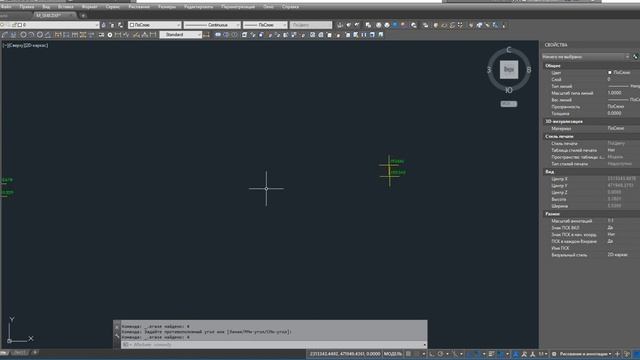Open the lineweight dropdown showing ПоСлою
The width and height of the screenshot is (640, 360).
265,25
